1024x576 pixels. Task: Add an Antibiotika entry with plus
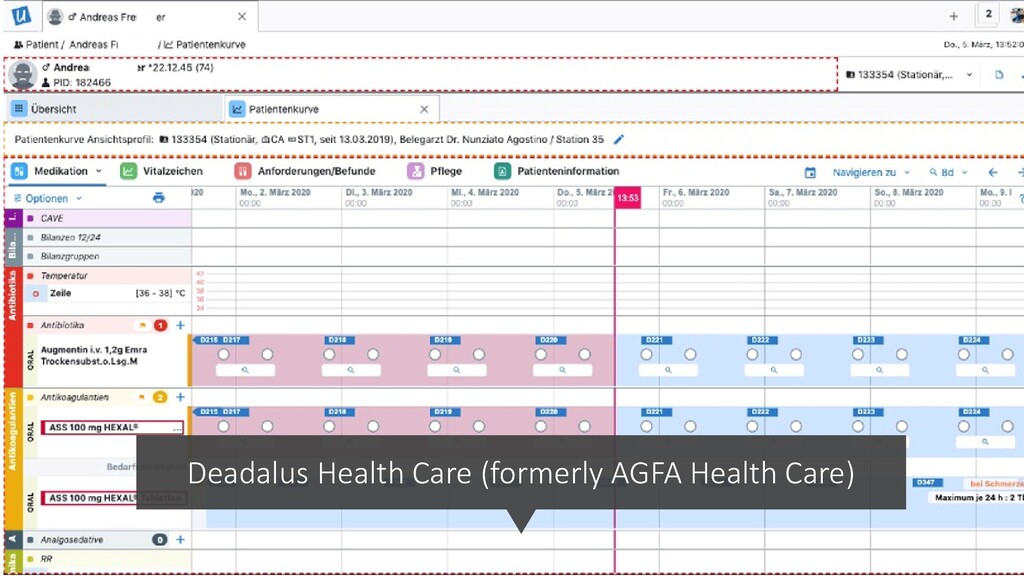tap(180, 325)
